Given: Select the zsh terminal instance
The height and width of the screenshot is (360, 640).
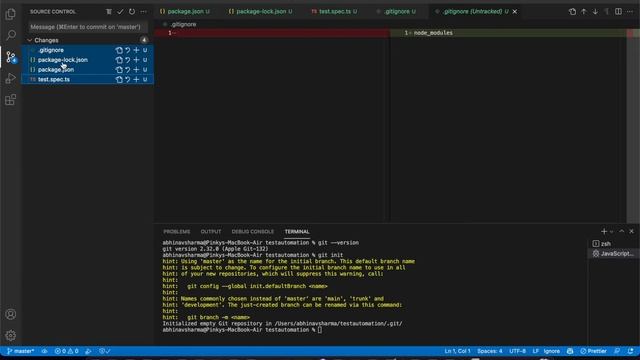Looking at the screenshot, I should (612, 244).
